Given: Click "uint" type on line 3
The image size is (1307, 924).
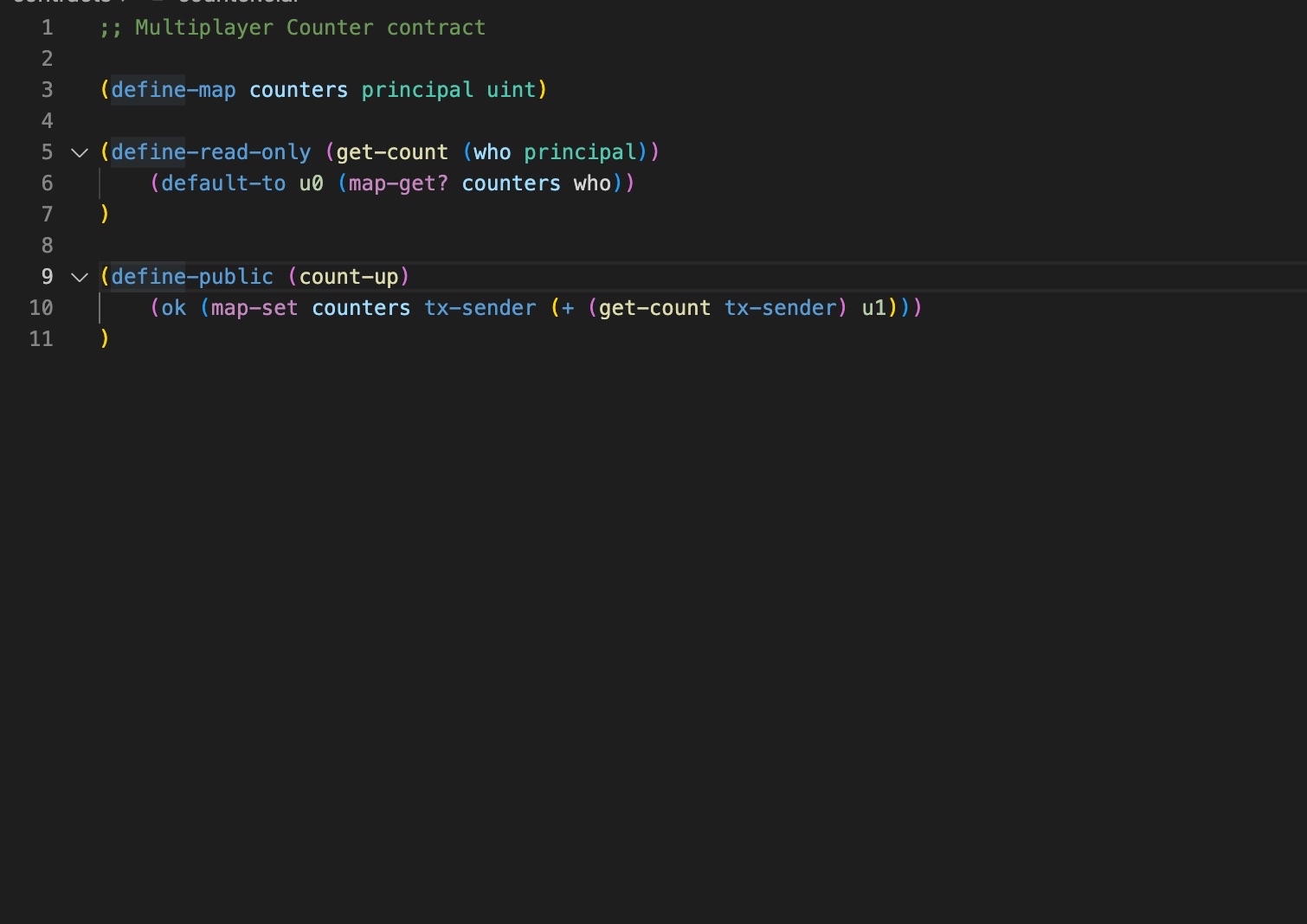Looking at the screenshot, I should pos(511,90).
